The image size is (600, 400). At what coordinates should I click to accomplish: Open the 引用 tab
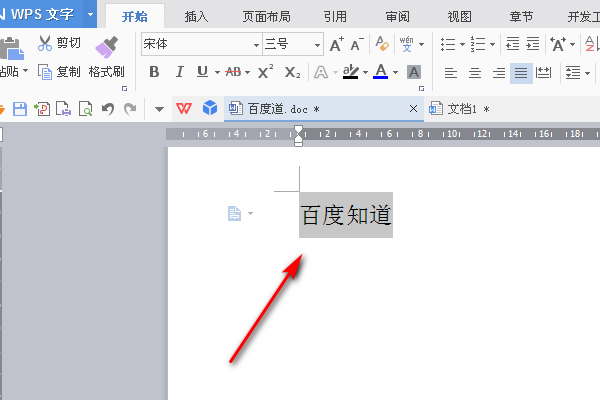point(335,17)
